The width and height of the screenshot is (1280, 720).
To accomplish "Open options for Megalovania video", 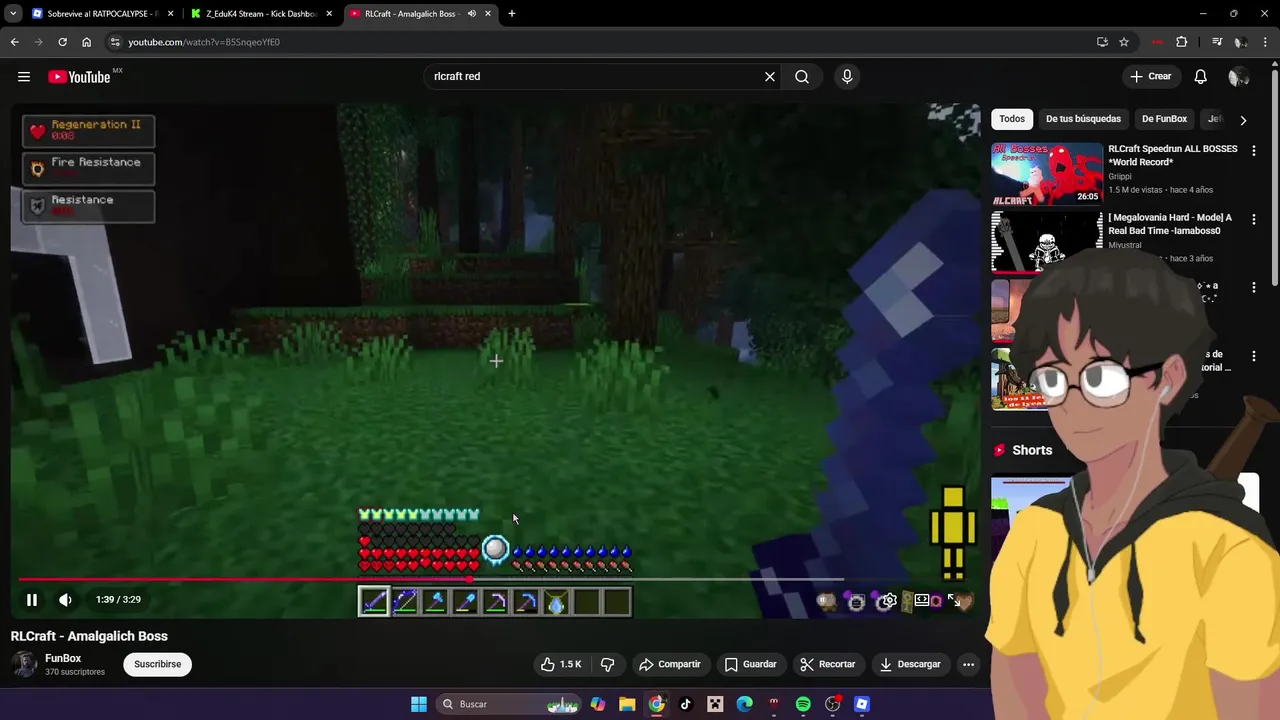I will [x=1254, y=219].
